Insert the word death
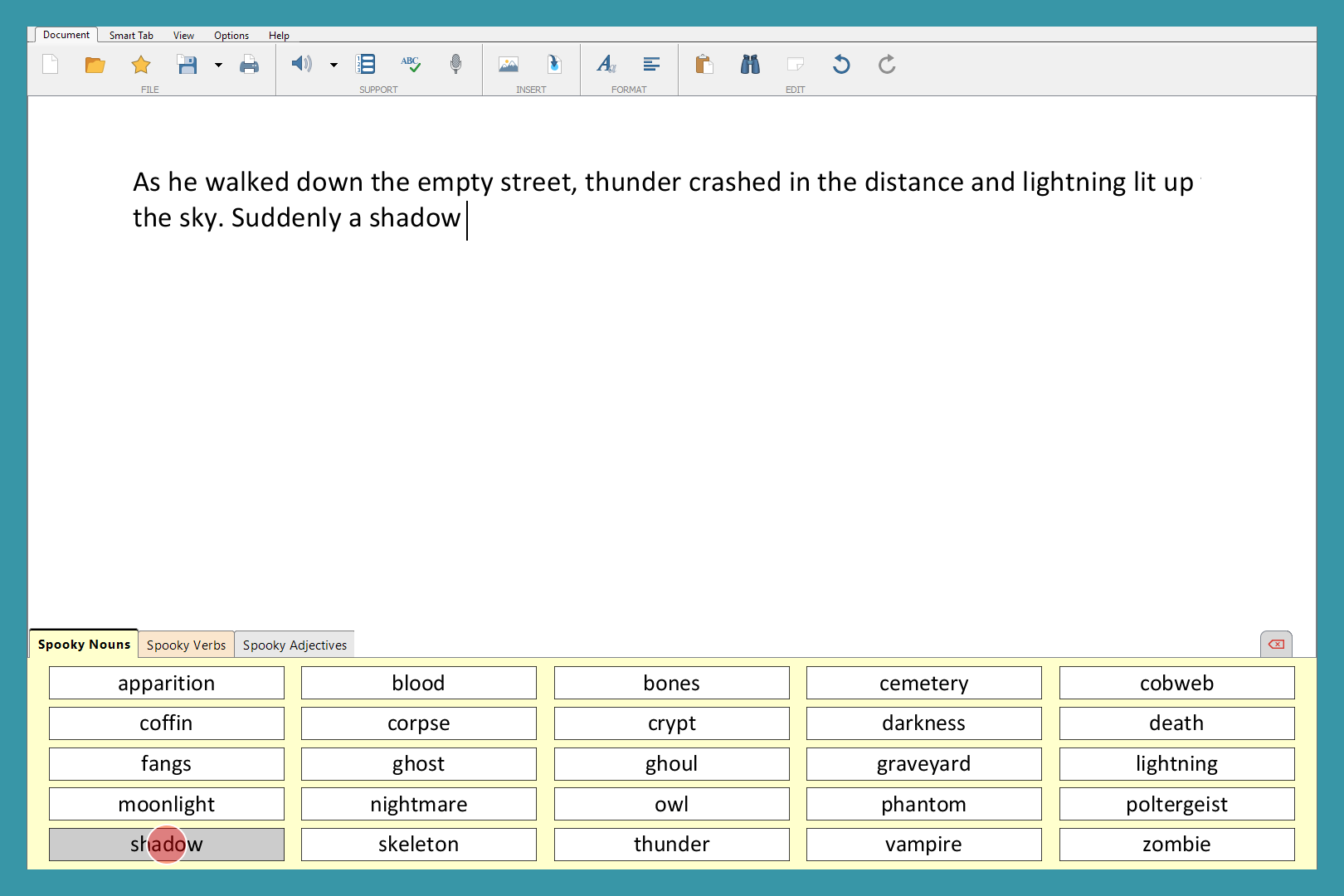Image resolution: width=1344 pixels, height=896 pixels. pyautogui.click(x=1177, y=723)
